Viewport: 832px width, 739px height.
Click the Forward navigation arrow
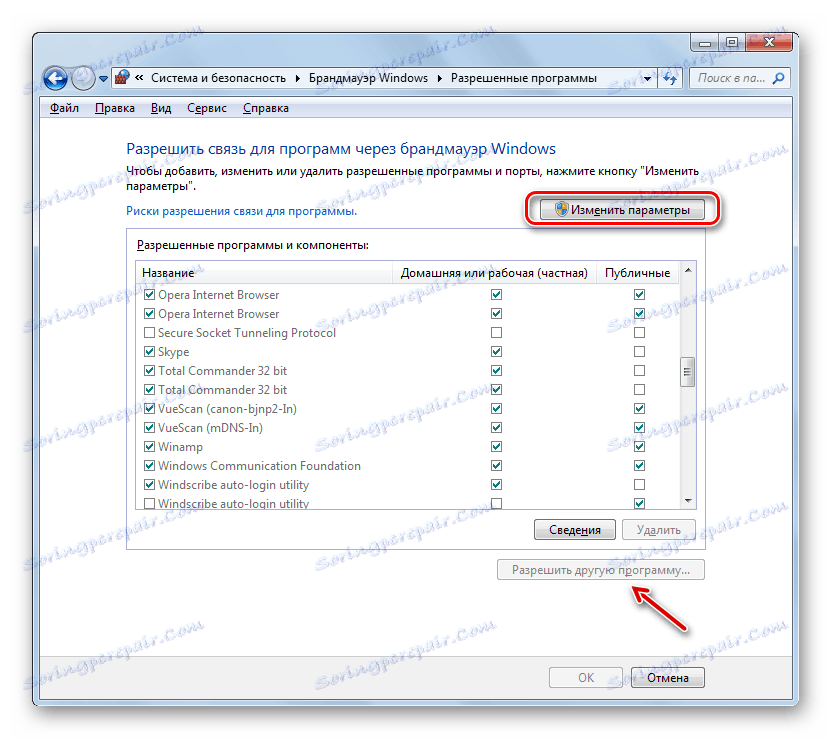[83, 79]
